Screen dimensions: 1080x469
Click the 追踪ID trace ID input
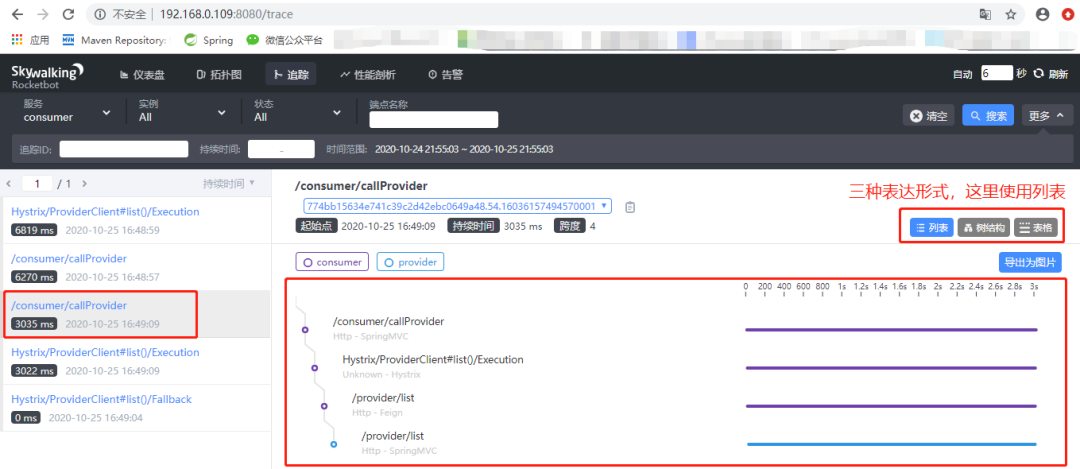[x=124, y=149]
